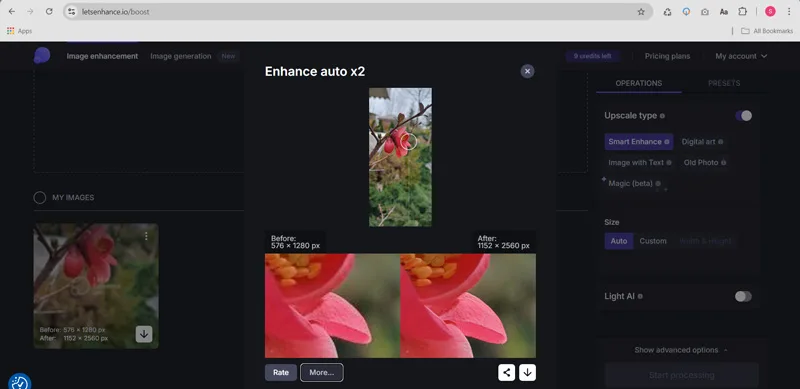Viewport: 800px width, 389px height.
Task: Open the Apps shortcut in bookmarks bar
Action: tap(19, 31)
